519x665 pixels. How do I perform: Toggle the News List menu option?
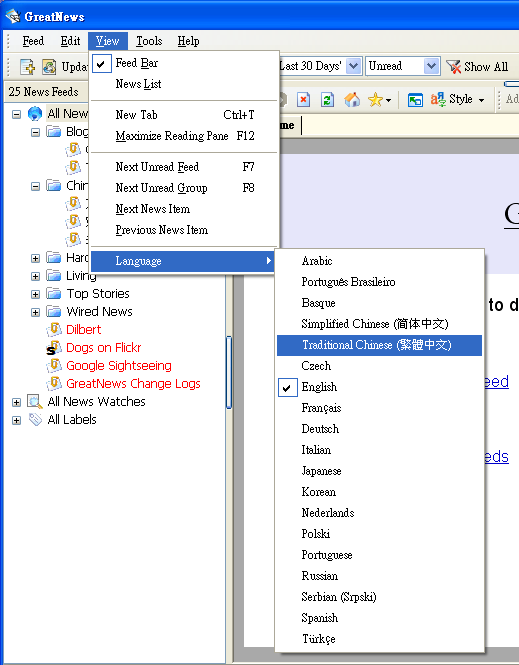[x=184, y=84]
